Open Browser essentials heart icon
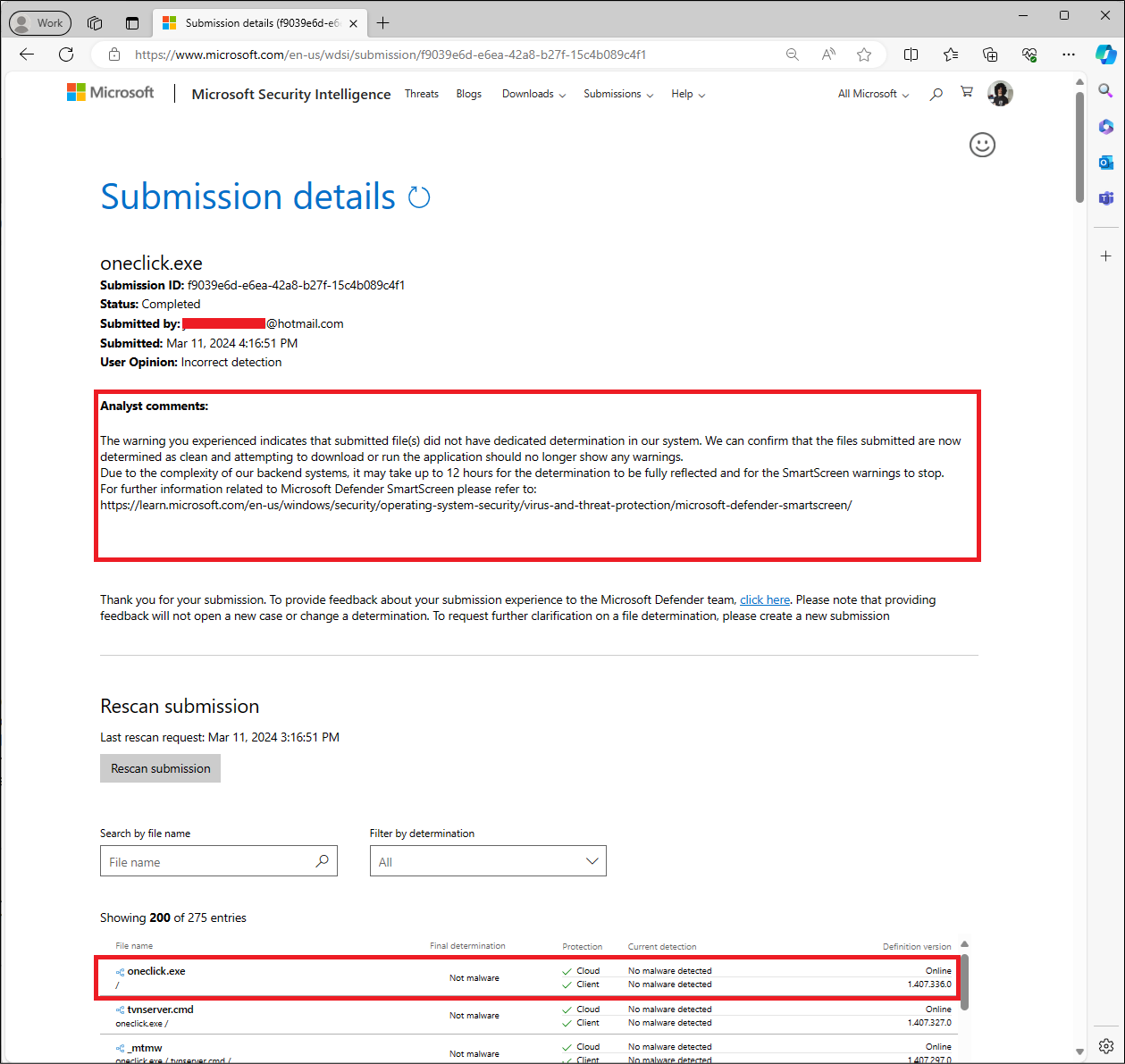This screenshot has height=1064, width=1125. click(1029, 54)
